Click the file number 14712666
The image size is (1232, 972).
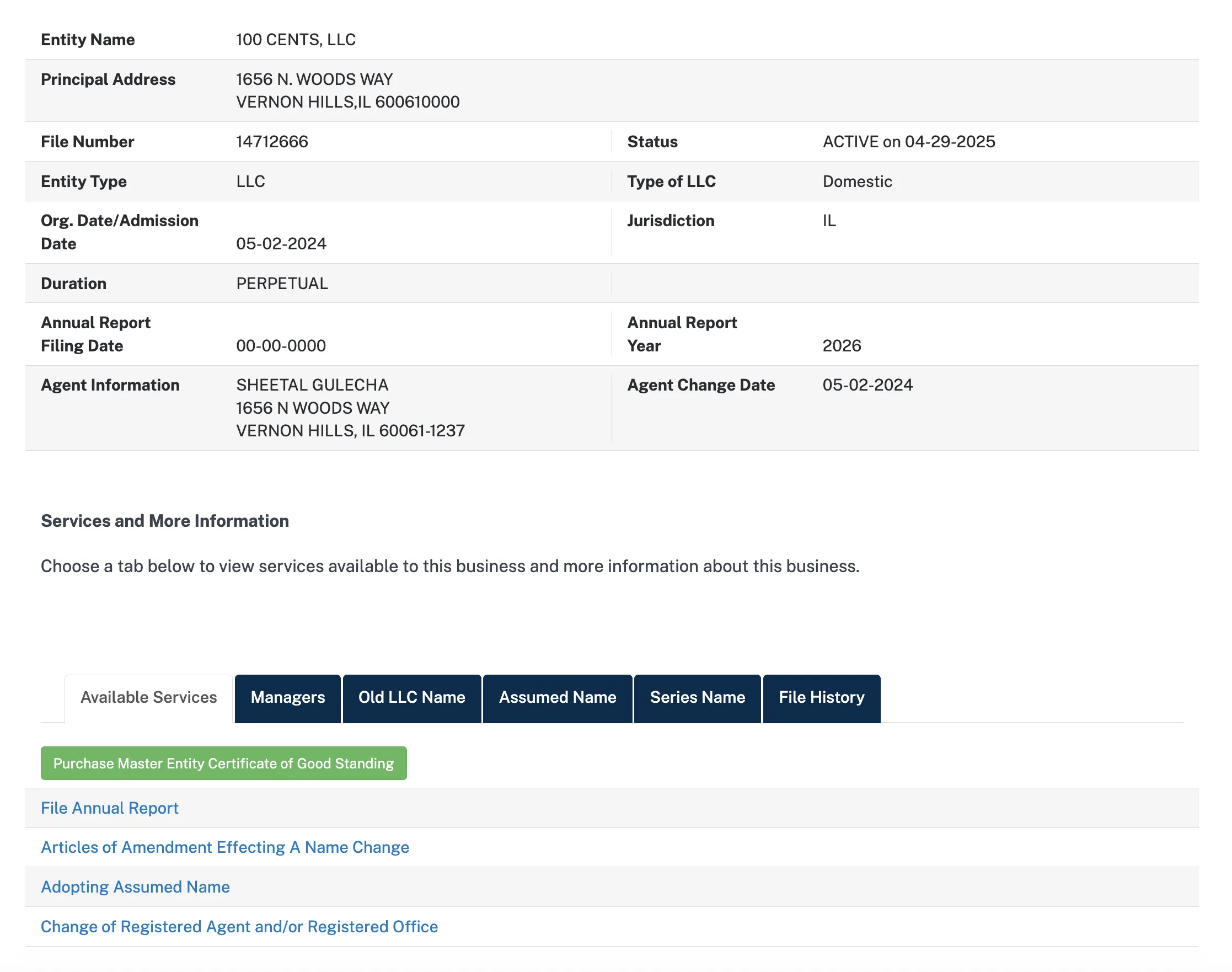pyautogui.click(x=272, y=142)
